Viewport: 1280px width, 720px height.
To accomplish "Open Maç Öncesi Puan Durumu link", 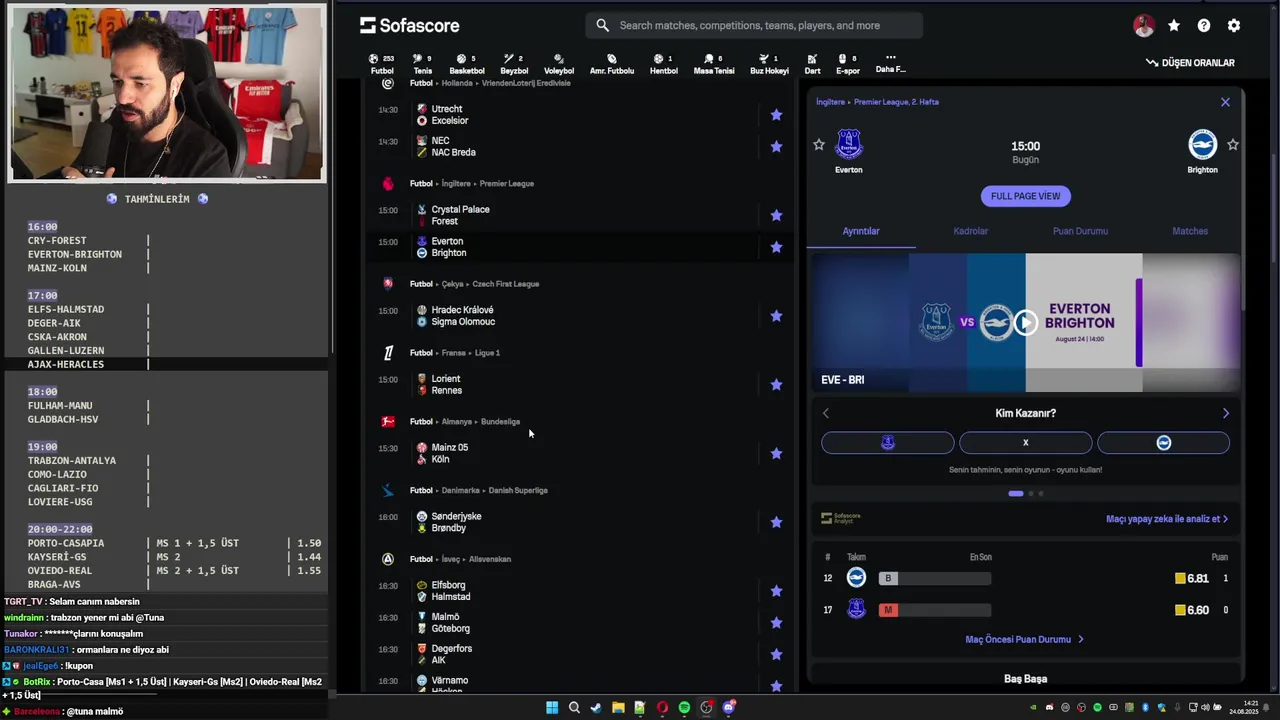I will click(x=1024, y=639).
